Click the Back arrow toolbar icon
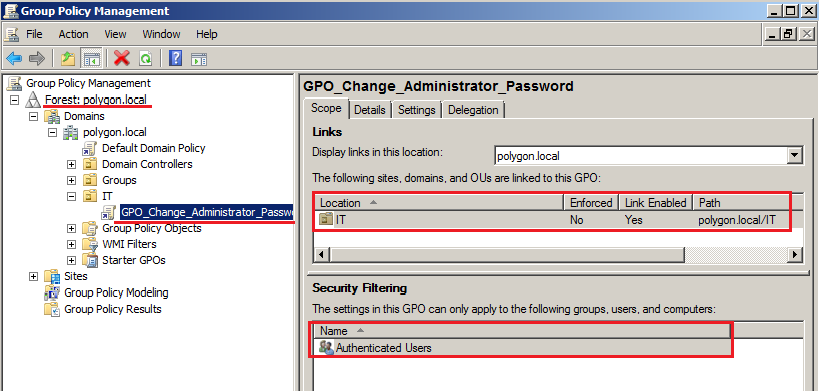Image resolution: width=820 pixels, height=391 pixels. tap(14, 58)
